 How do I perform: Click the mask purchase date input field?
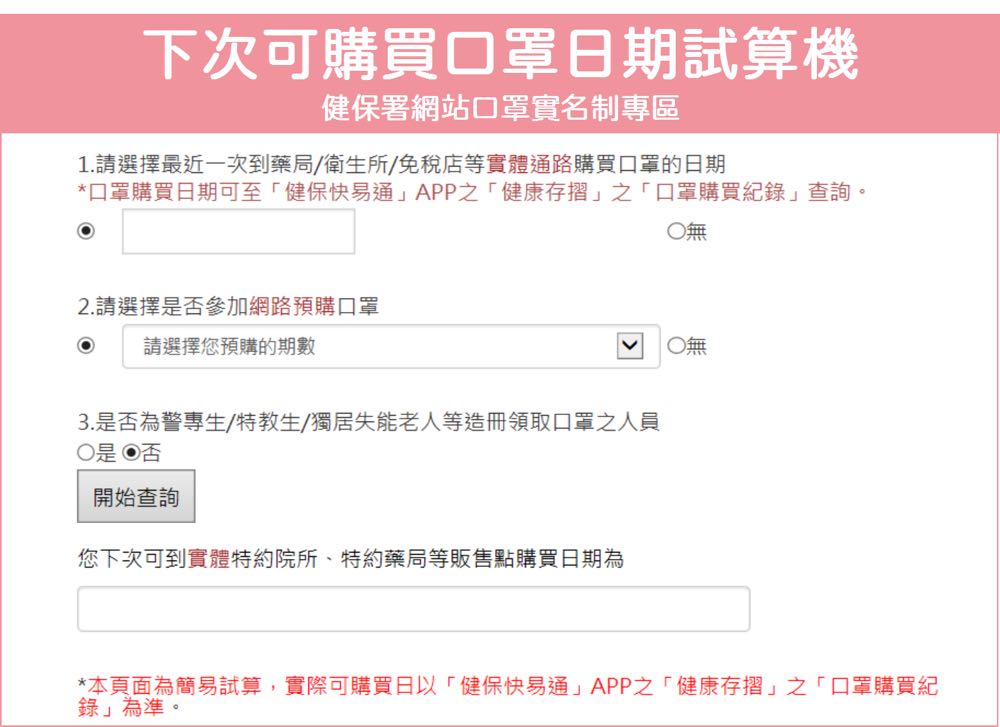coord(238,232)
